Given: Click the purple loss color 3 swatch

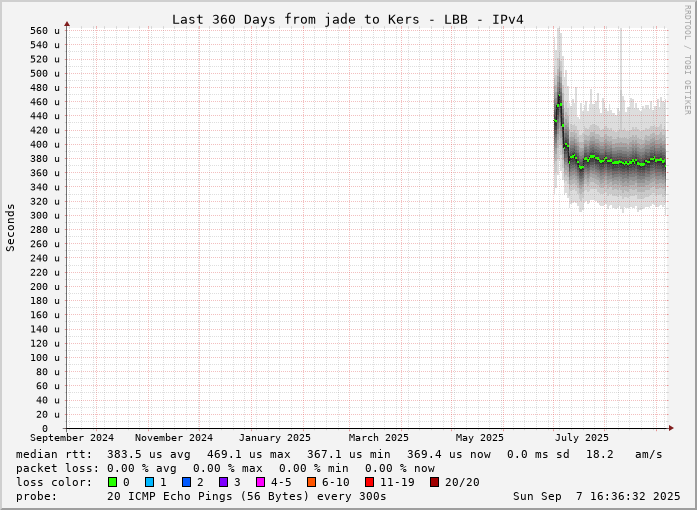Looking at the screenshot, I should click(224, 482).
